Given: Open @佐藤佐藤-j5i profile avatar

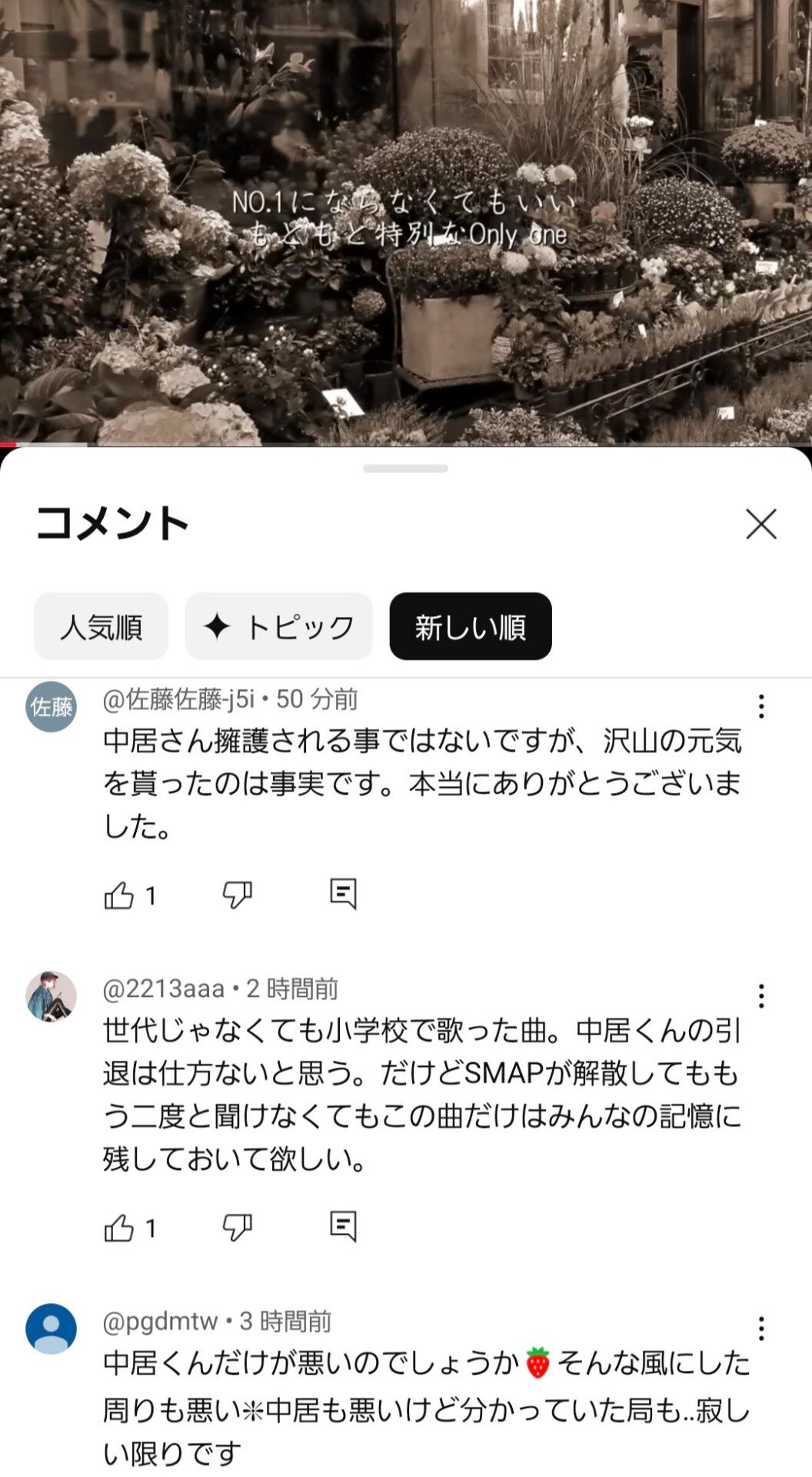Looking at the screenshot, I should 52,706.
